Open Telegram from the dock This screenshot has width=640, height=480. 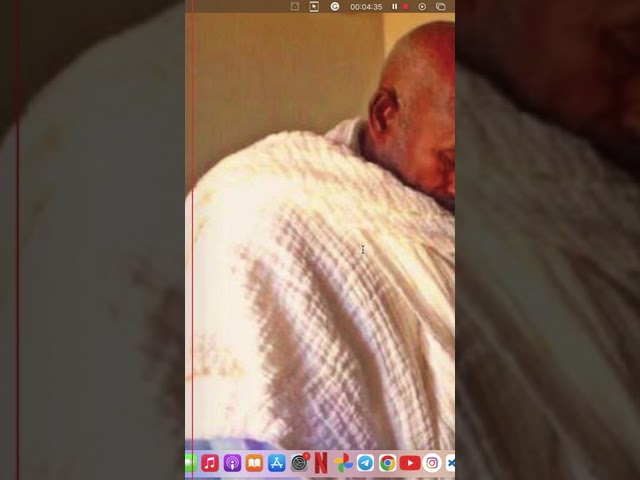365,463
